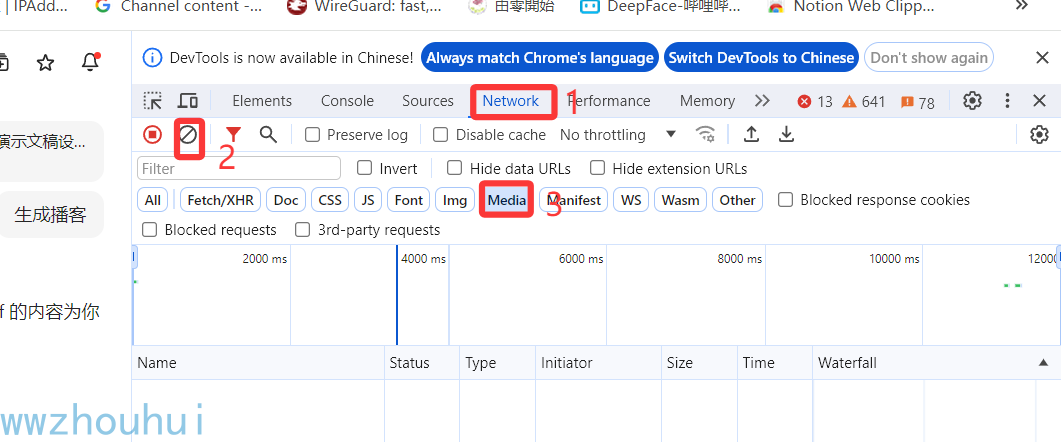Check the Hide data URLs option
1061x442 pixels.
pyautogui.click(x=455, y=168)
